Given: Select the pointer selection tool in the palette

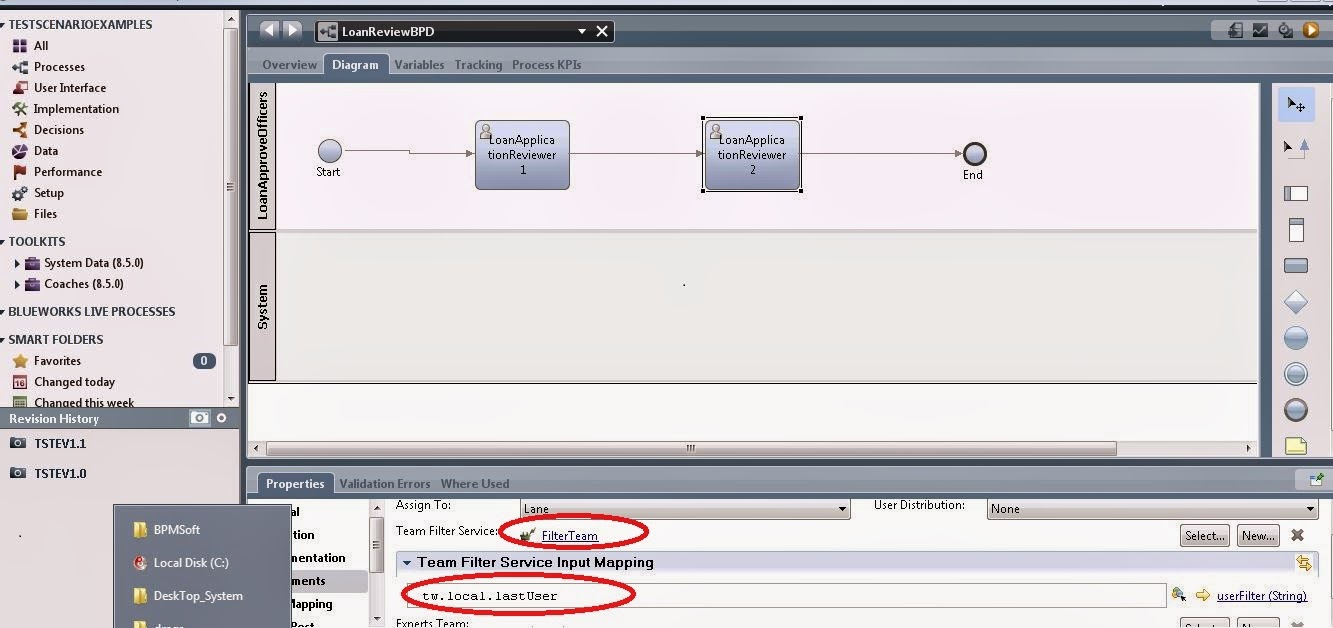Looking at the screenshot, I should [x=1295, y=104].
